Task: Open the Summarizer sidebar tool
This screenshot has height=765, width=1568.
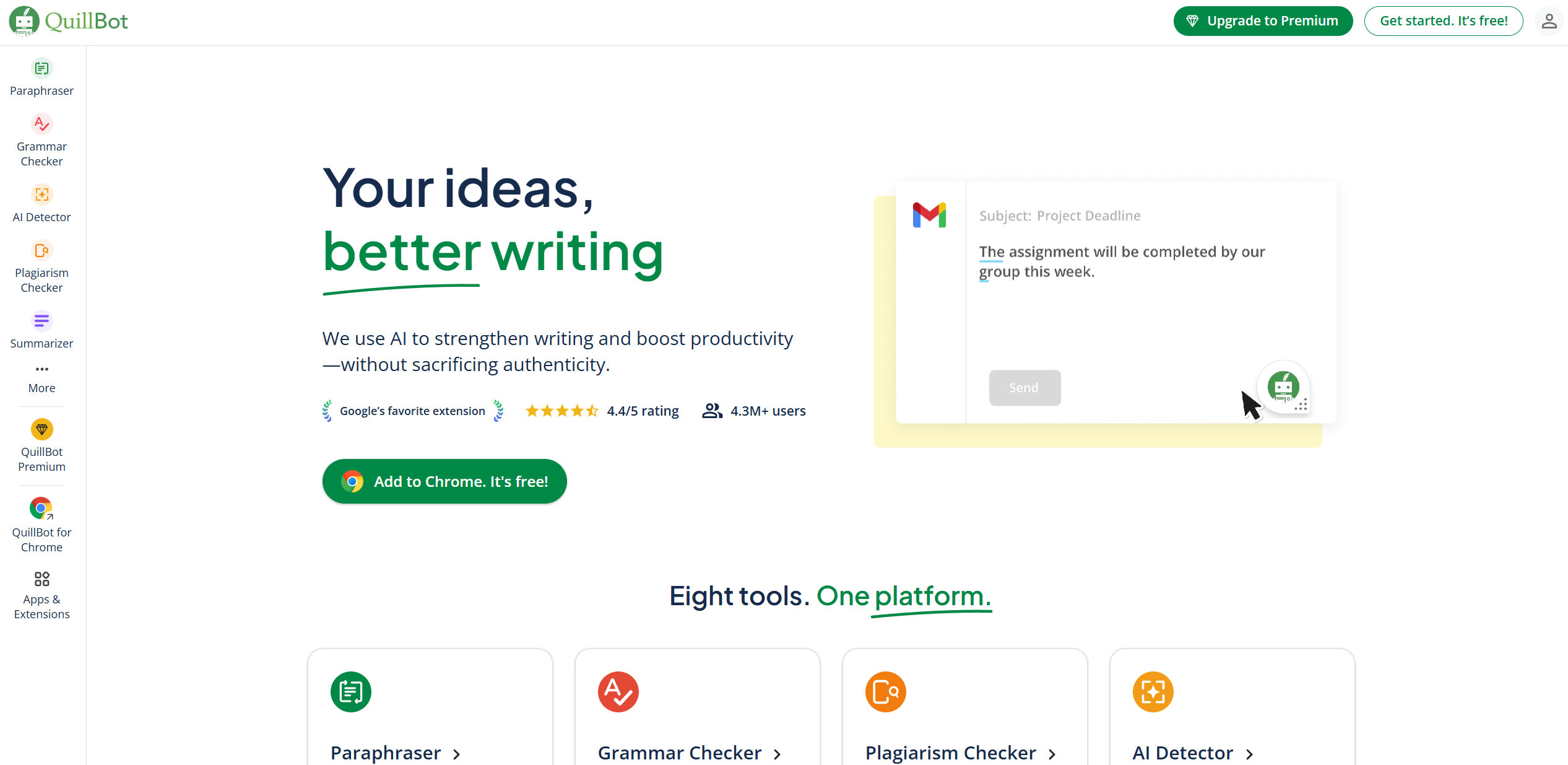Action: pyautogui.click(x=41, y=321)
